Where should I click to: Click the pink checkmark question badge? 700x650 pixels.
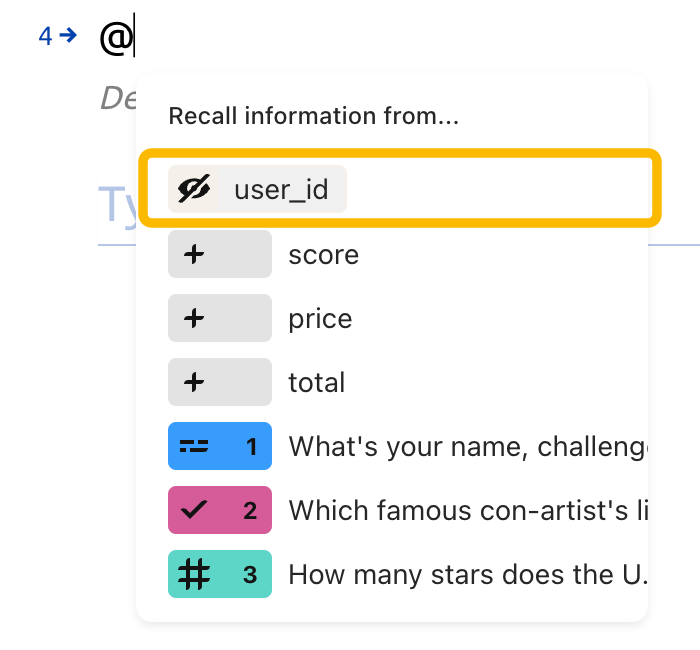tap(220, 510)
